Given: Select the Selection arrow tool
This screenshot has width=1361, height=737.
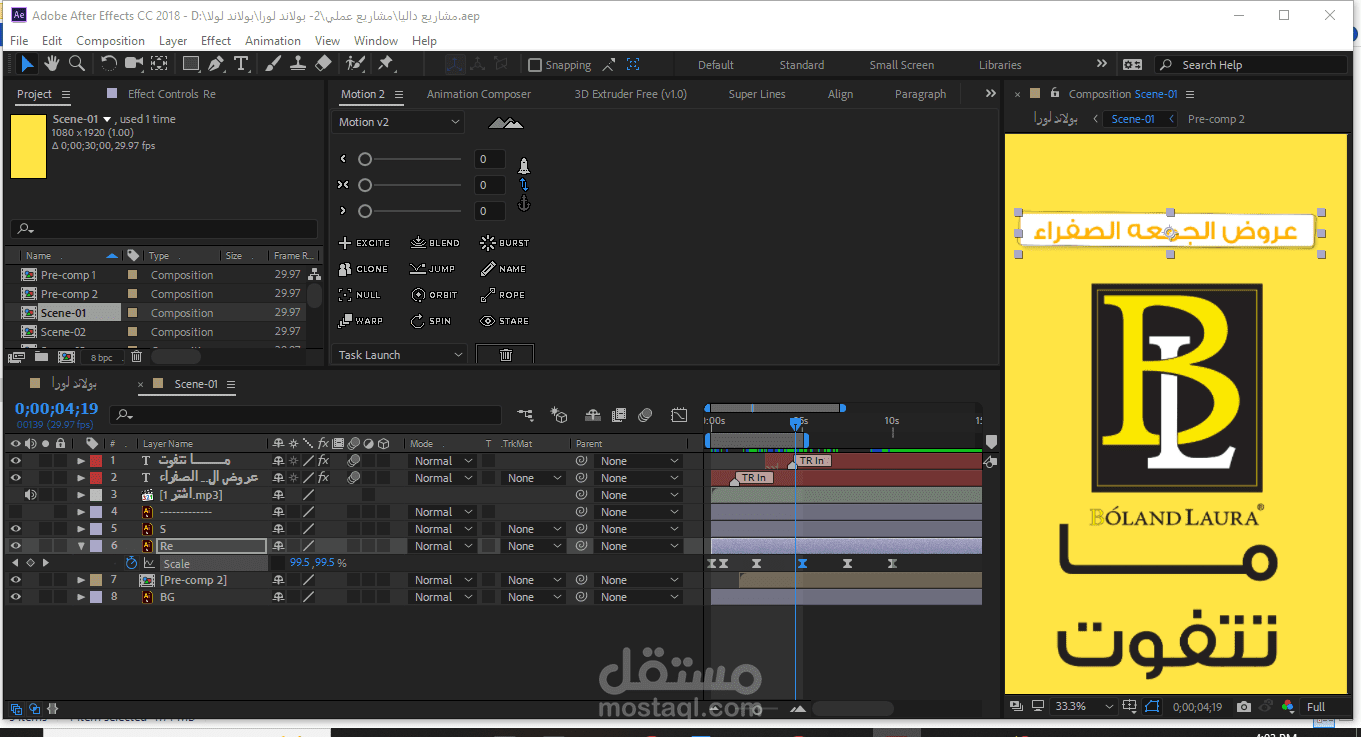Looking at the screenshot, I should coord(27,64).
